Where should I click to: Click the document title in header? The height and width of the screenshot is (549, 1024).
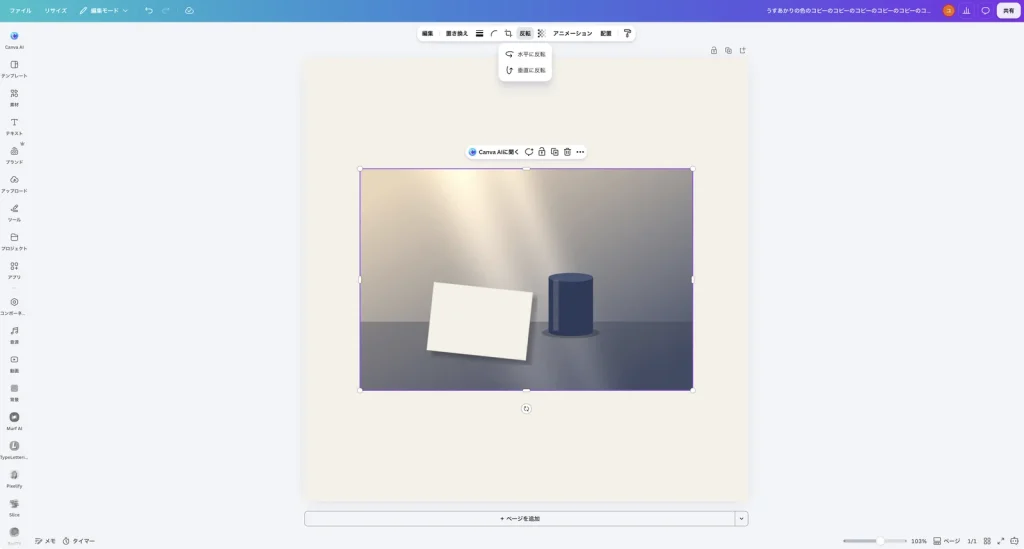pos(848,10)
